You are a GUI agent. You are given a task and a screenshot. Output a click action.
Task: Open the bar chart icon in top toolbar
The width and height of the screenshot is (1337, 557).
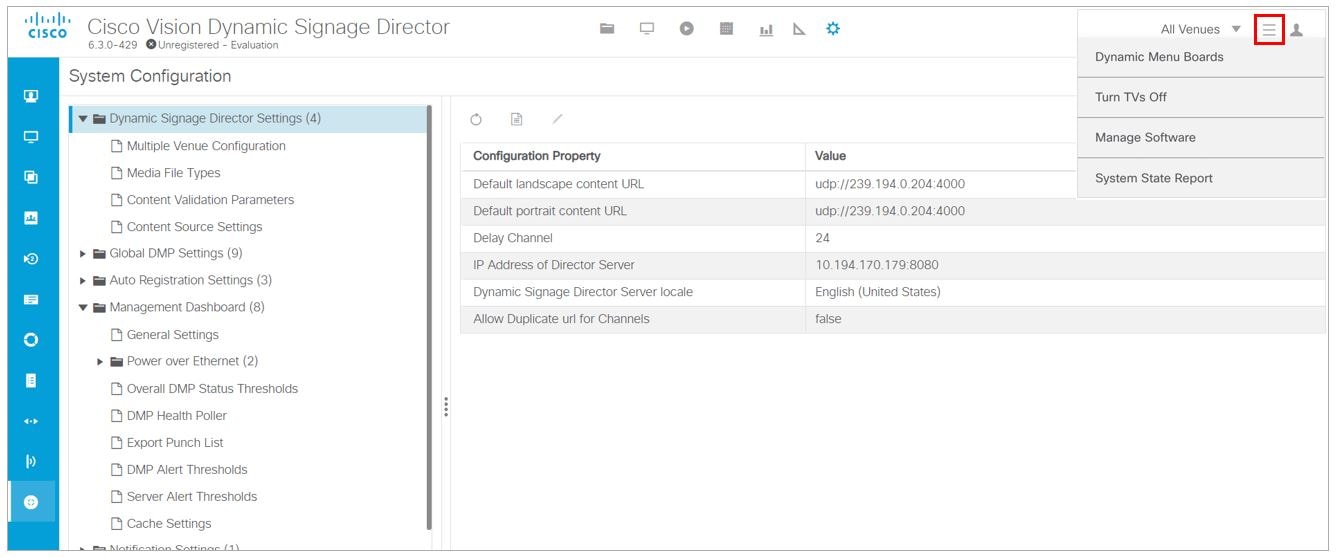point(767,30)
